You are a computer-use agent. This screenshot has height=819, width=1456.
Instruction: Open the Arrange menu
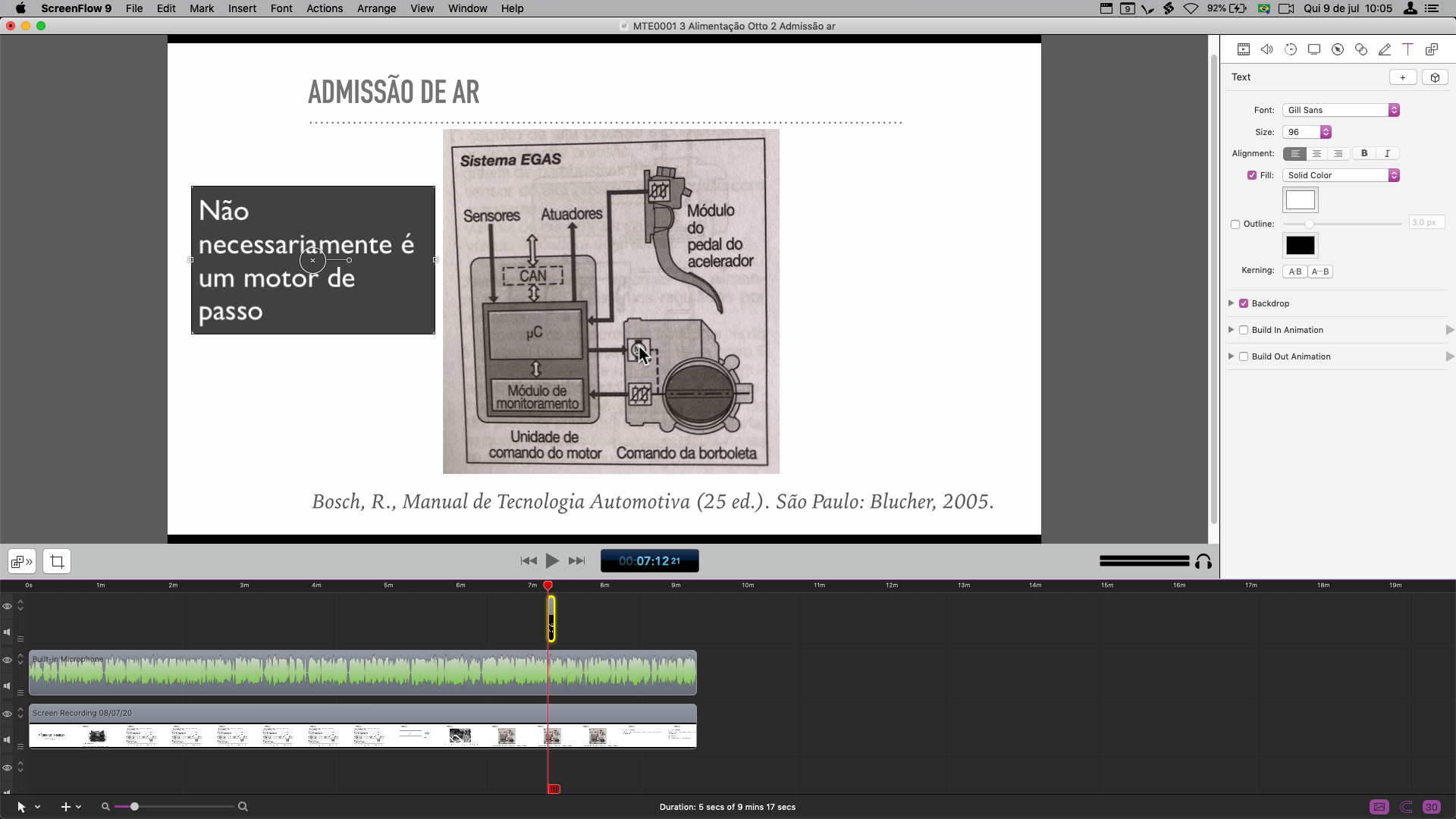pyautogui.click(x=376, y=8)
